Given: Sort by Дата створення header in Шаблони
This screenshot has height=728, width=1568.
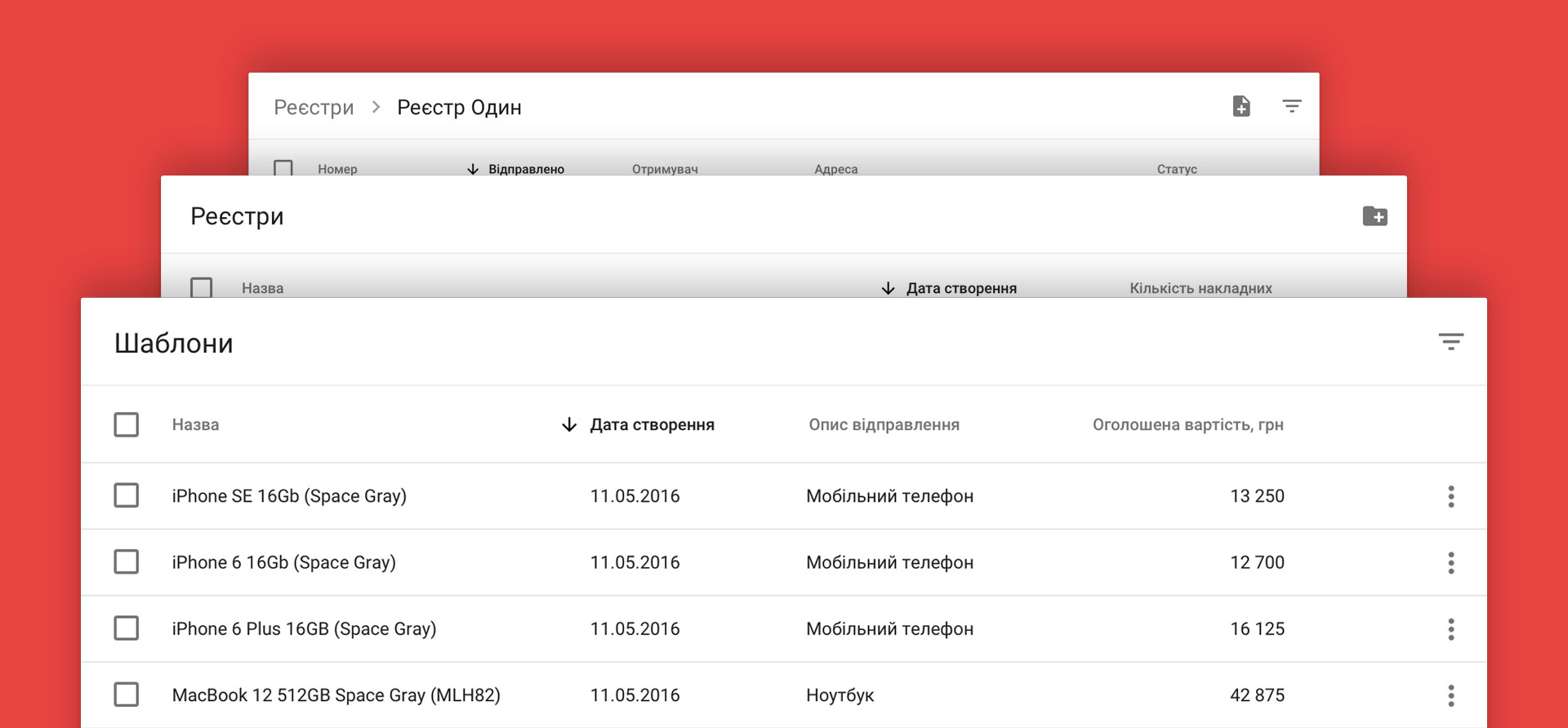Looking at the screenshot, I should point(652,424).
